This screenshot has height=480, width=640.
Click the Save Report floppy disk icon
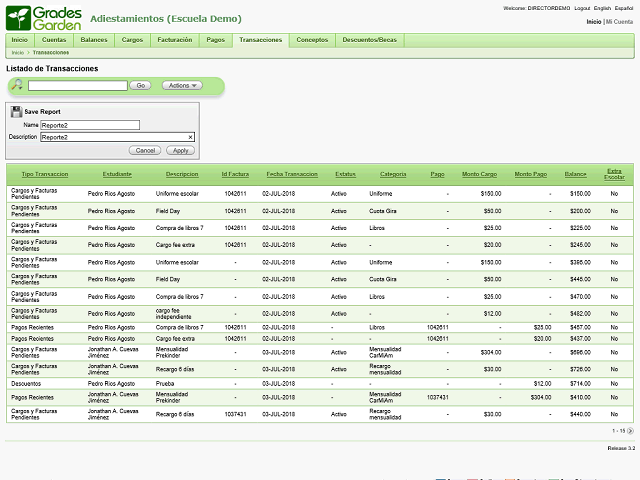17,112
